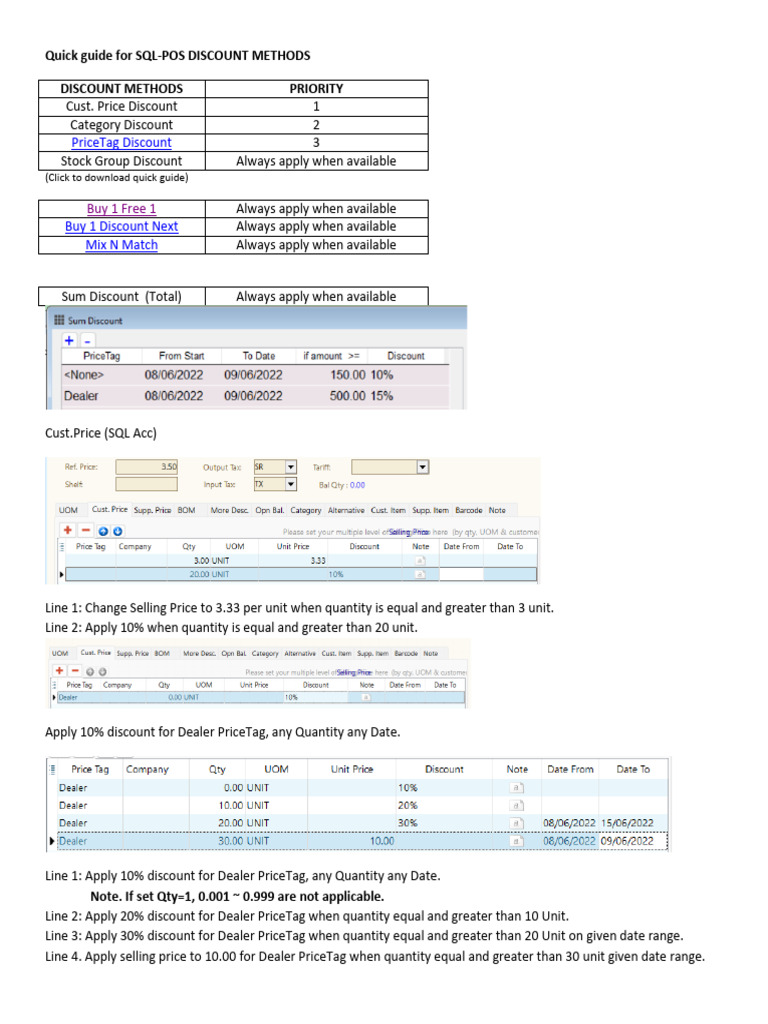The width and height of the screenshot is (768, 1024).
Task: Click the 150.00 amount cell
Action: point(347,375)
